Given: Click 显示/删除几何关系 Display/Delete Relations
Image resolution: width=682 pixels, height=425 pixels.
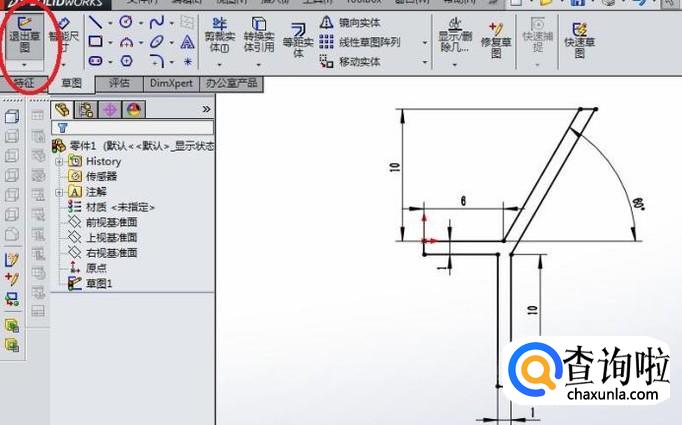Looking at the screenshot, I should coord(455,35).
